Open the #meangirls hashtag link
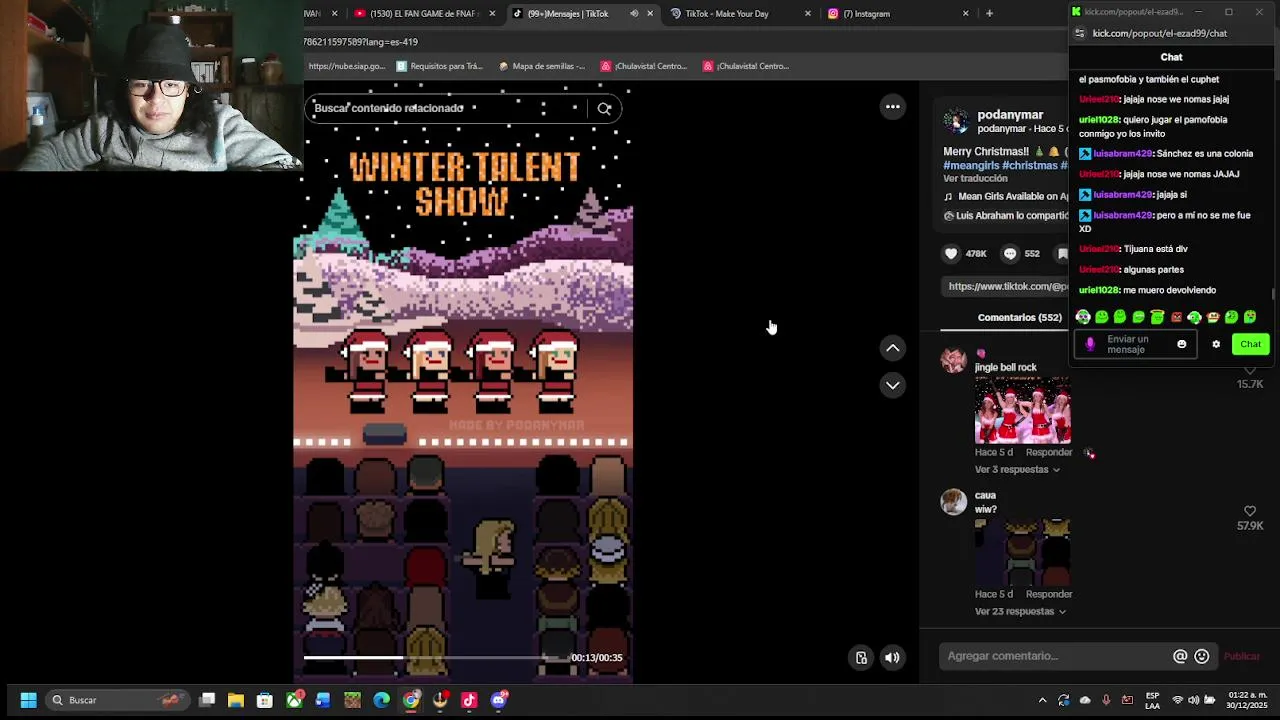 point(970,165)
